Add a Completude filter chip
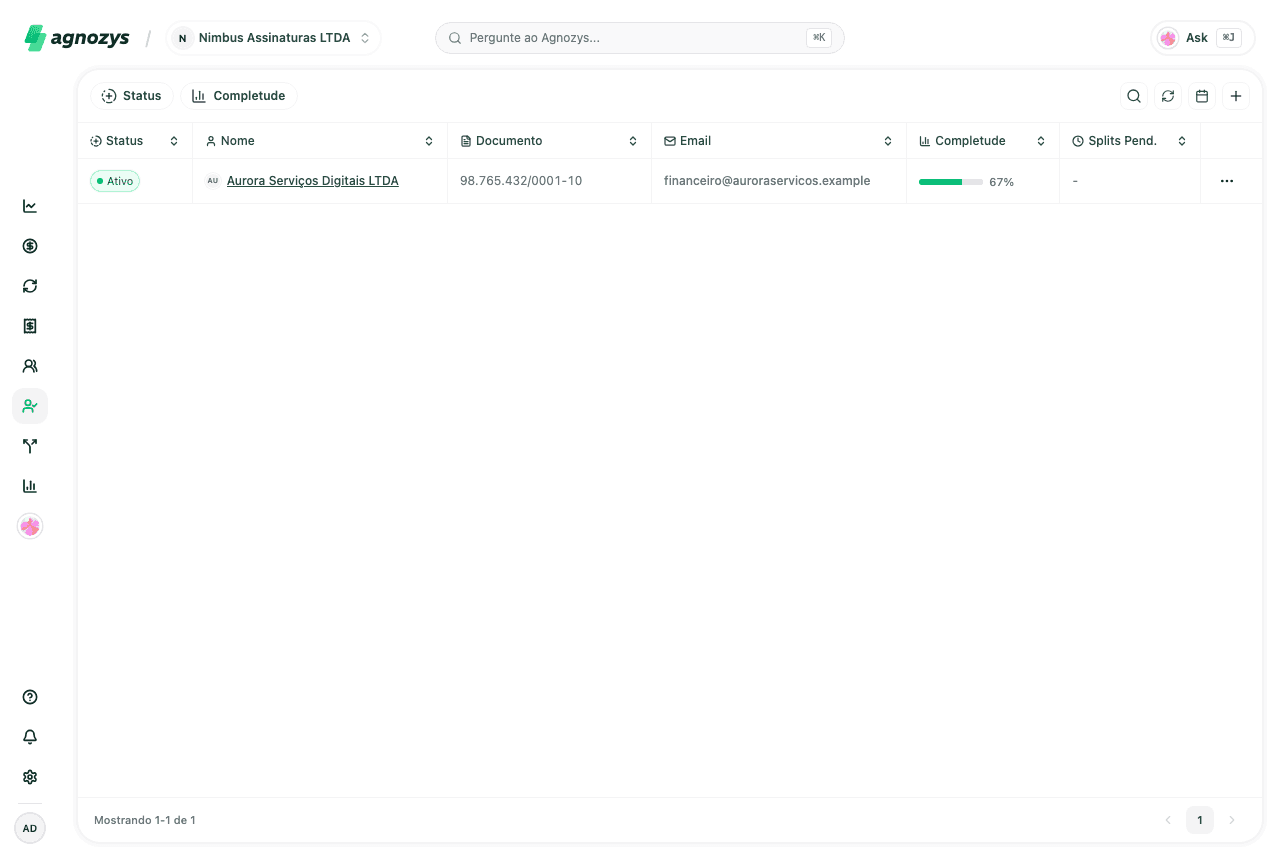The image size is (1280, 860). (239, 96)
